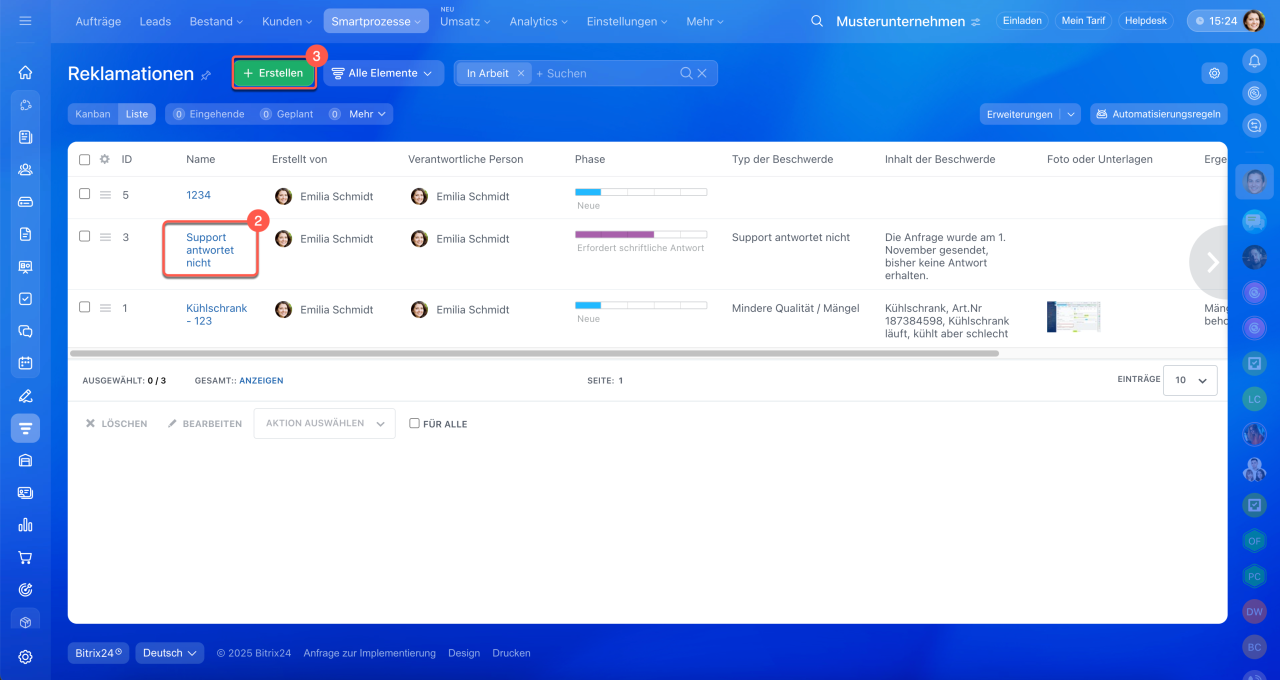Click the shopping cart icon in sidebar
The height and width of the screenshot is (680, 1280).
point(25,557)
